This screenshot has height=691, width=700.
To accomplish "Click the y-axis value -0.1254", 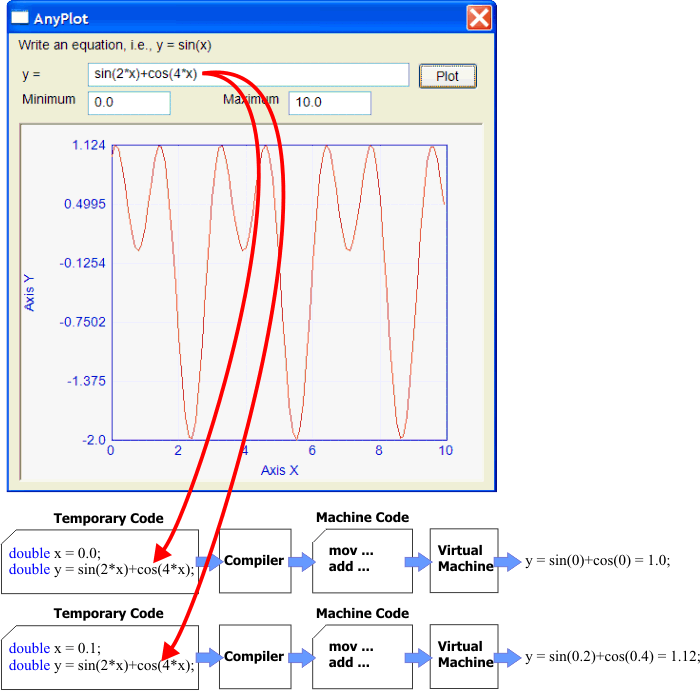I will [x=83, y=263].
